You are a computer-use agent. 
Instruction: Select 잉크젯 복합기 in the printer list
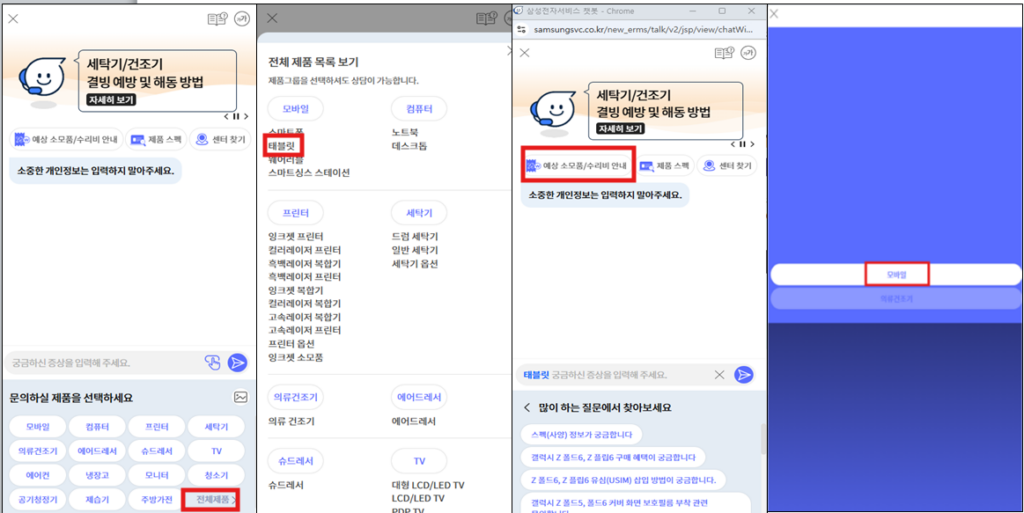point(295,290)
